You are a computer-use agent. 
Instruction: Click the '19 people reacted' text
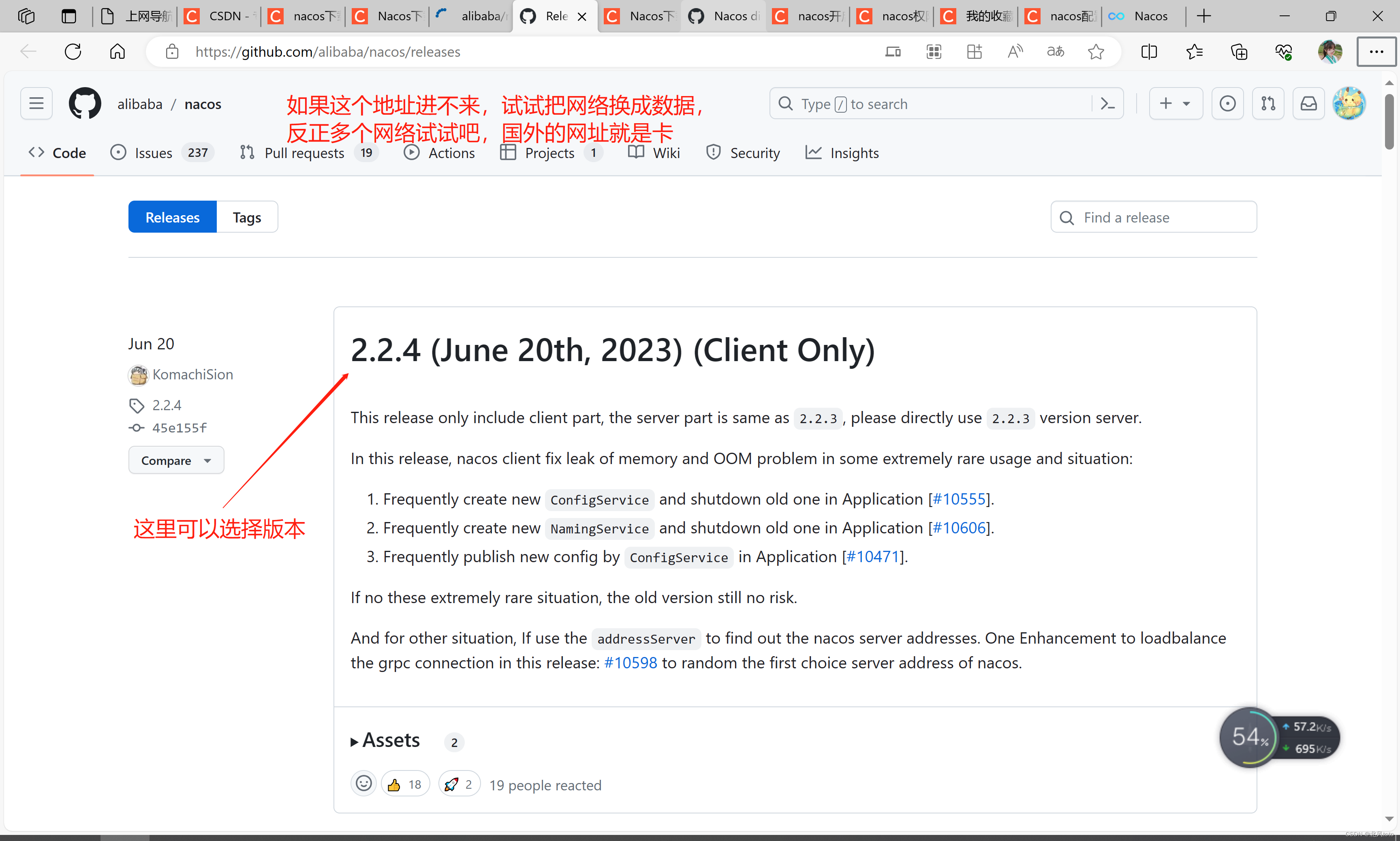(x=545, y=785)
